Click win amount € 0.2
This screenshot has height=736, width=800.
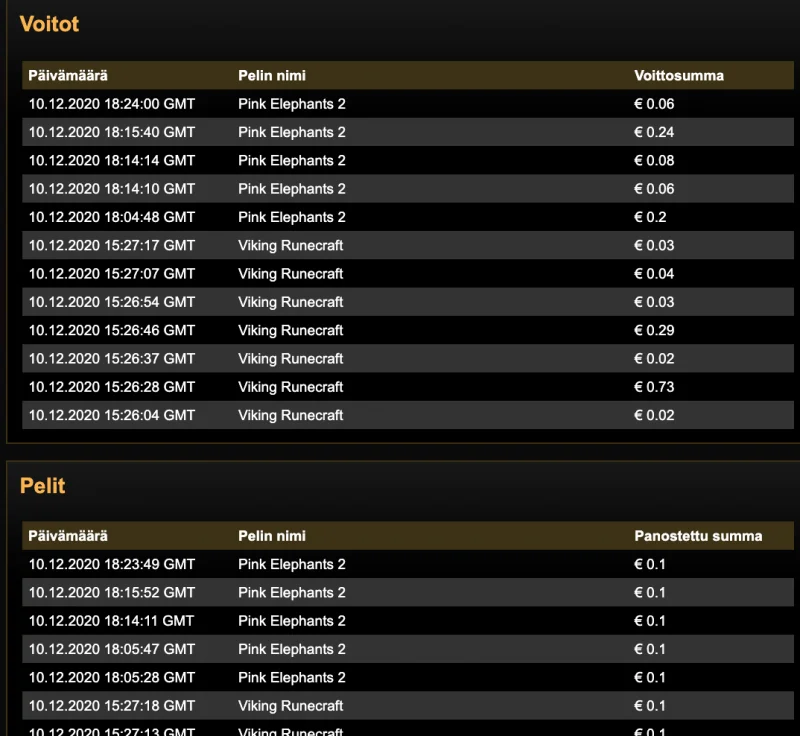[650, 217]
